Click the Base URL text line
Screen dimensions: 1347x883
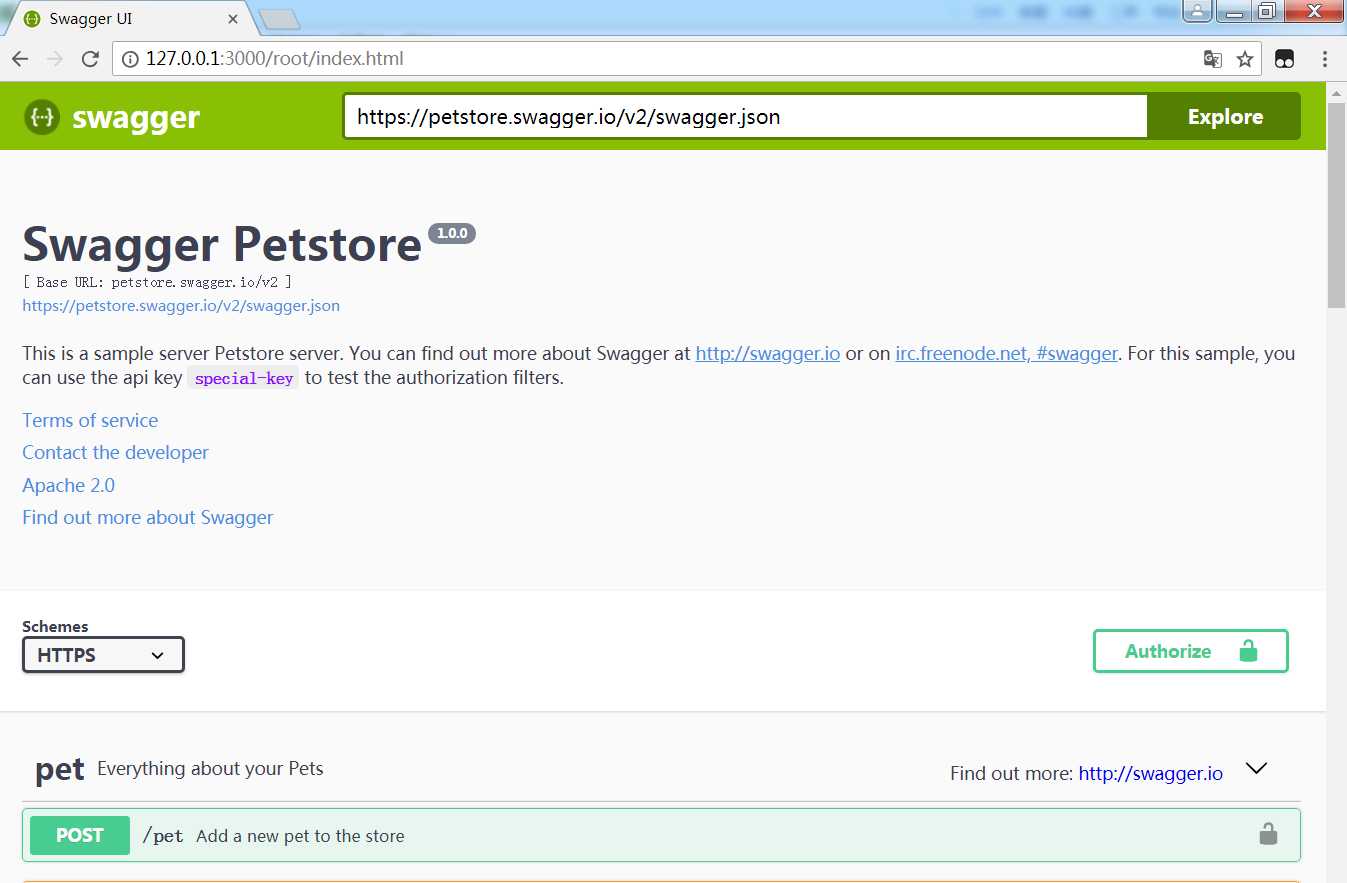[157, 283]
